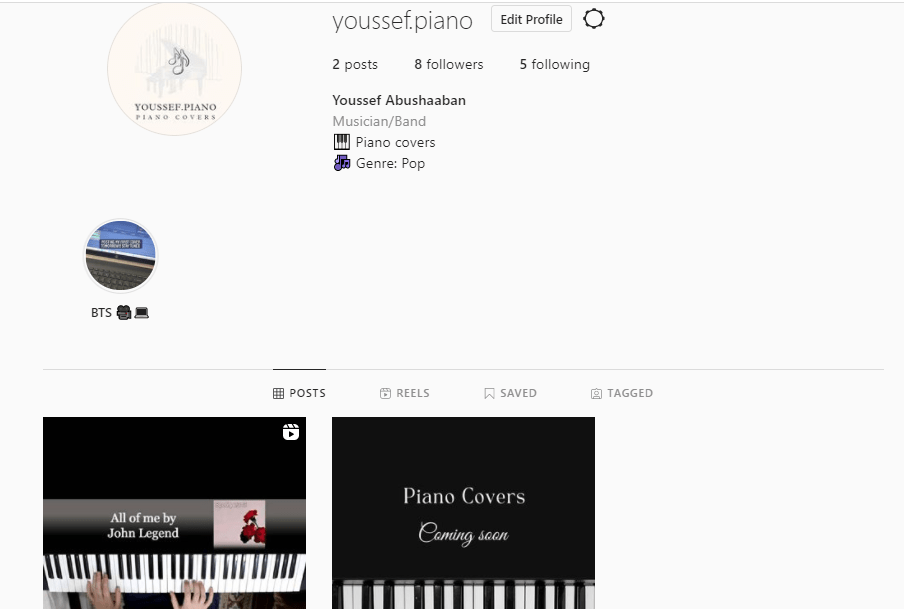Click the Tagged person icon
This screenshot has width=904, height=609.
[x=596, y=393]
